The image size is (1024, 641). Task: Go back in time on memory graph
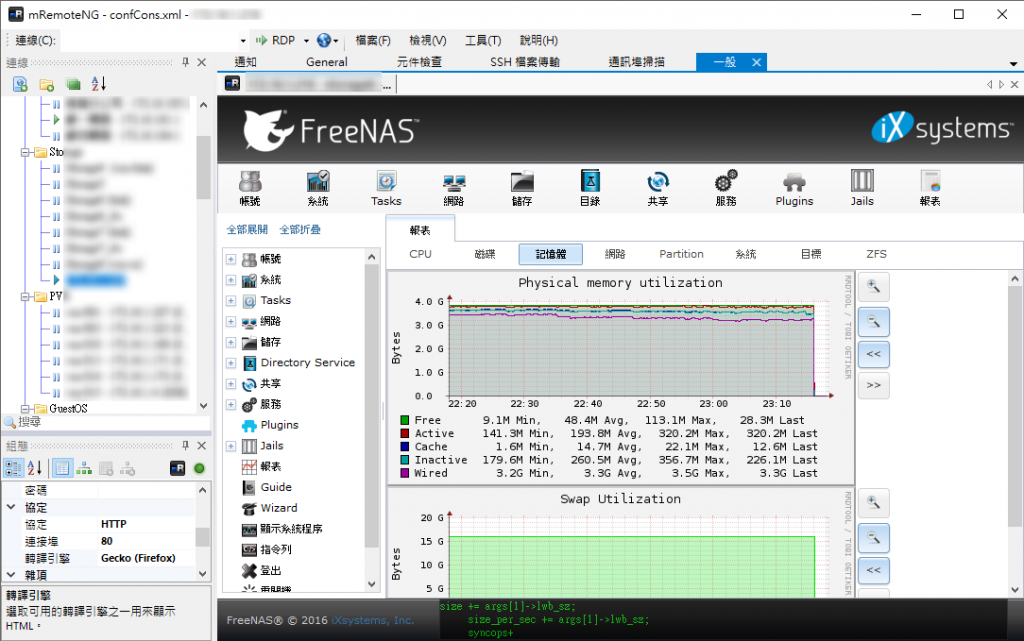tap(873, 354)
